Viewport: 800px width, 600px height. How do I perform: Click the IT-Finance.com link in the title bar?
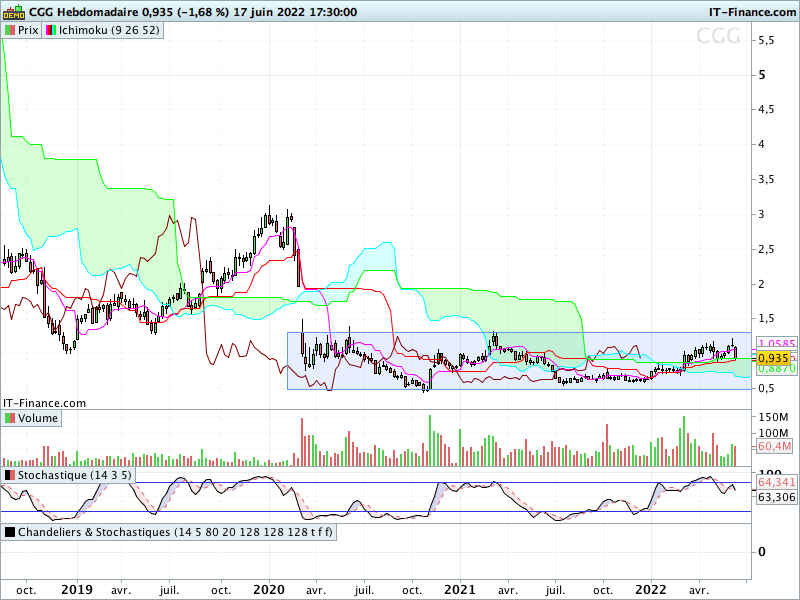pyautogui.click(x=752, y=12)
